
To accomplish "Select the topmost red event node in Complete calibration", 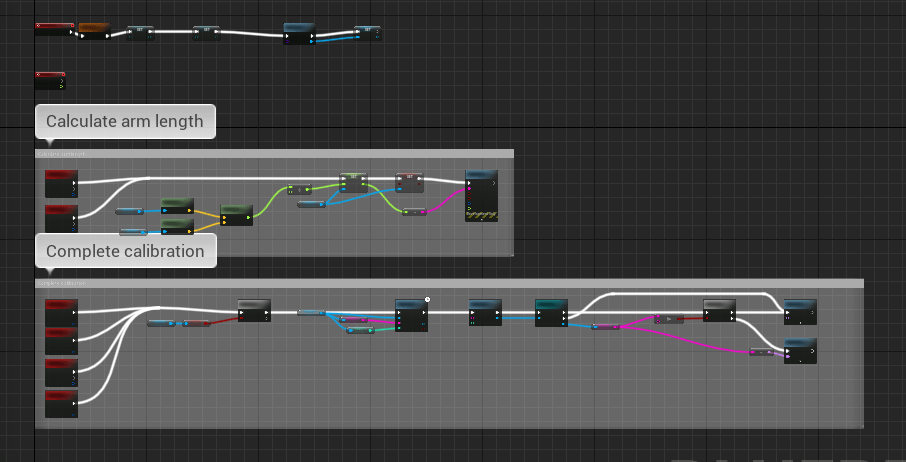I will [61, 312].
